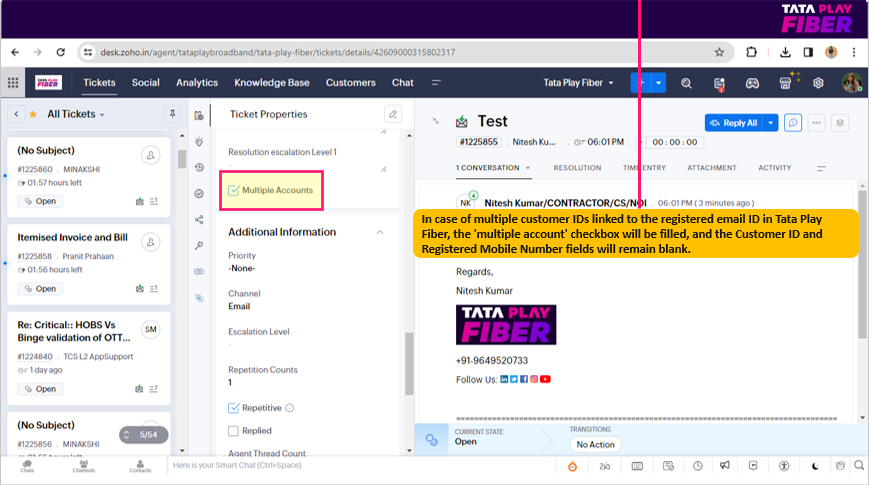Click the search icon in top bar
869x485 pixels.
coord(686,83)
